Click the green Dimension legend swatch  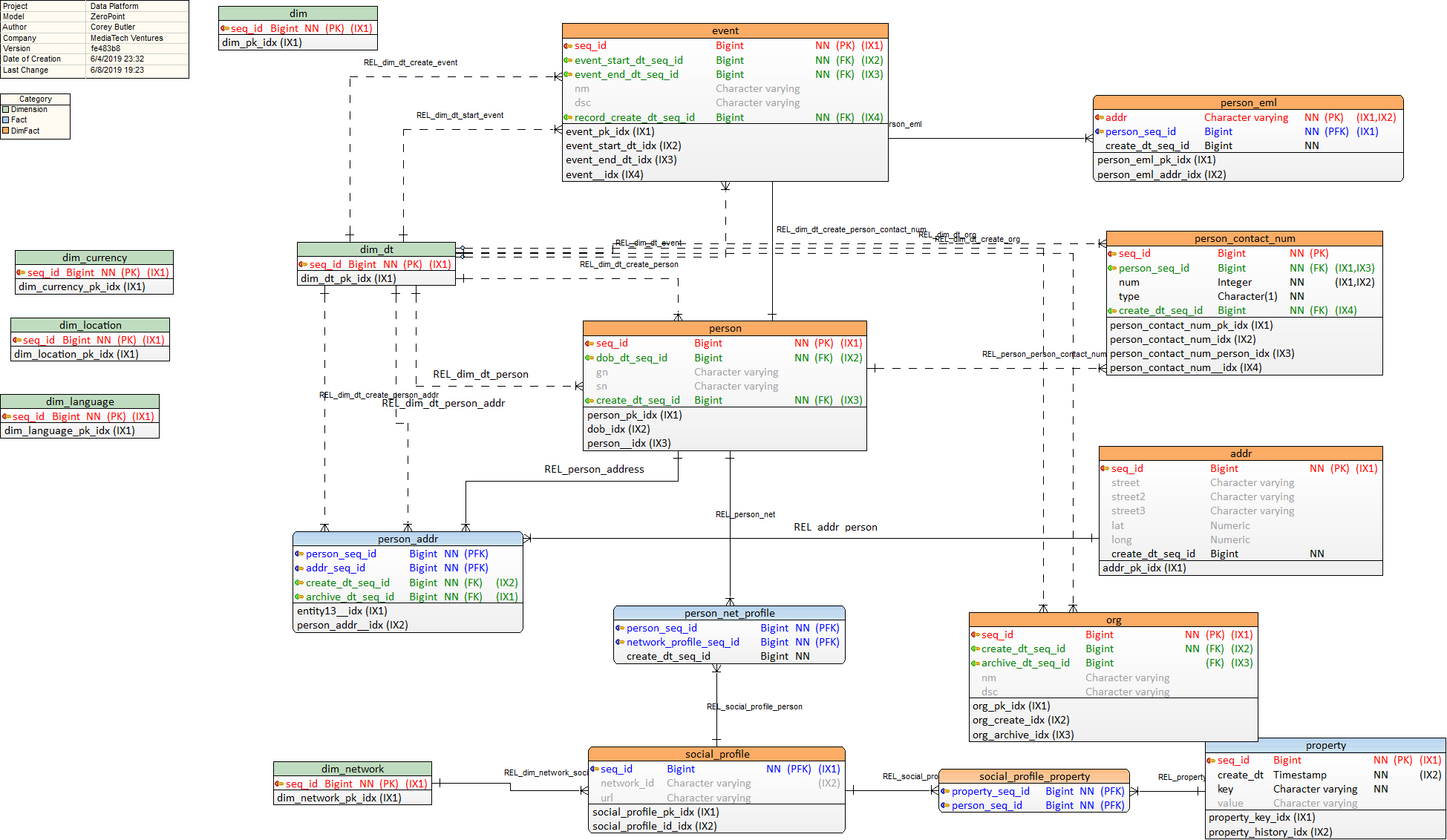[x=6, y=109]
